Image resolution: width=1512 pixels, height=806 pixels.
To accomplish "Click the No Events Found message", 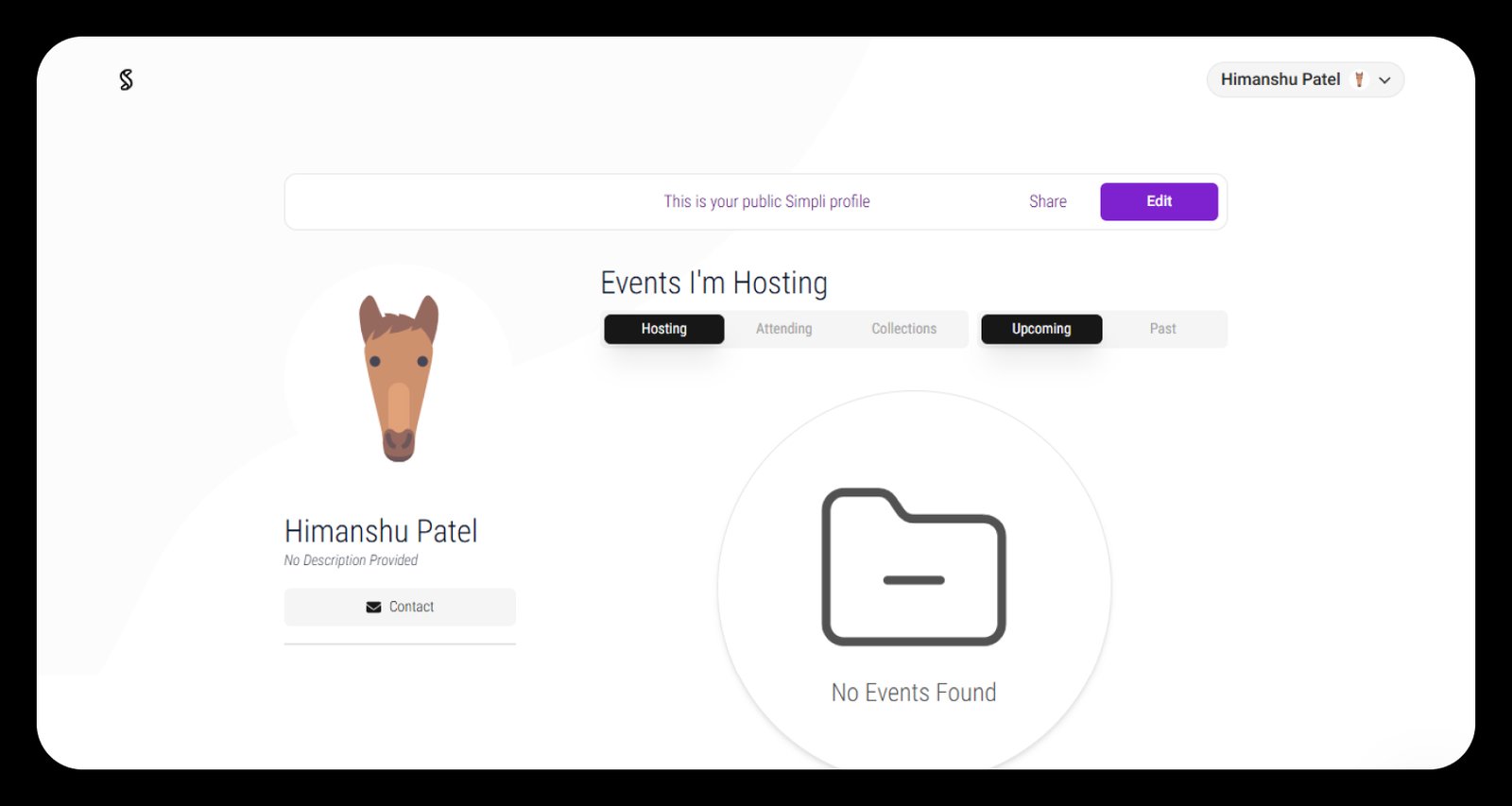I will tap(913, 693).
